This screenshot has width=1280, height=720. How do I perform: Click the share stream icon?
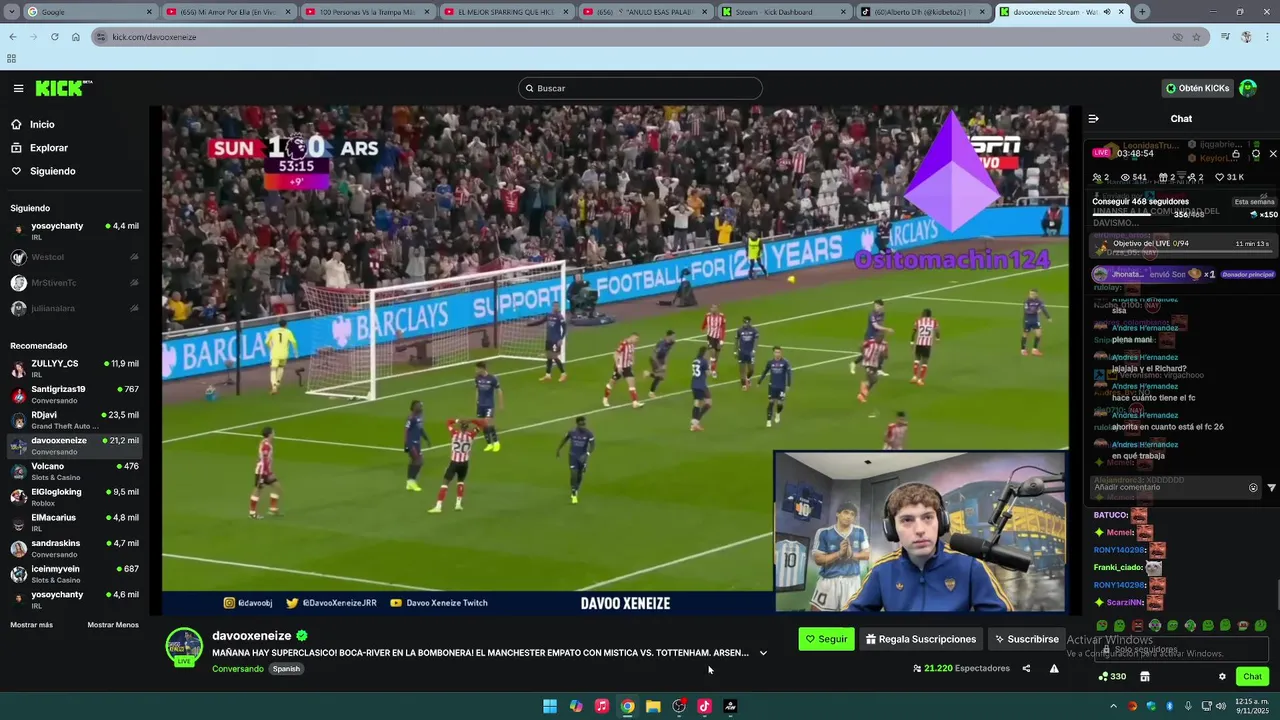click(x=1026, y=668)
